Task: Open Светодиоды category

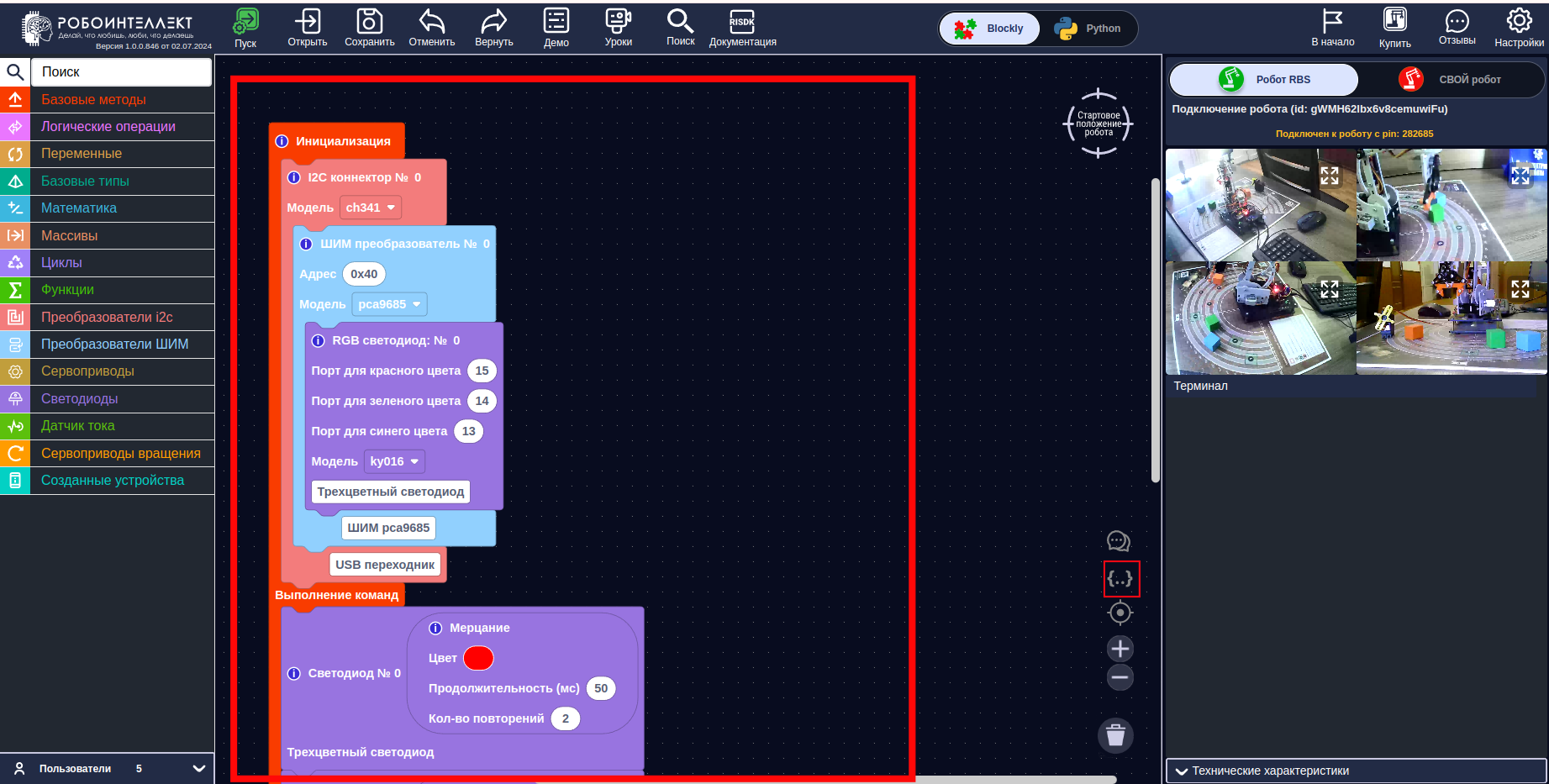Action: point(108,398)
